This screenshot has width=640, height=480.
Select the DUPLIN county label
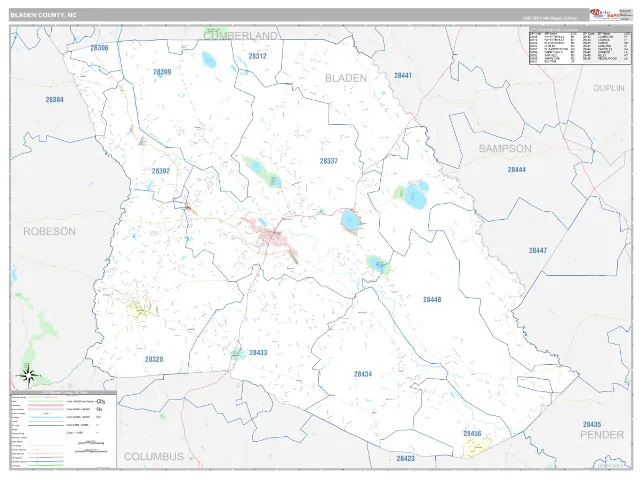(609, 88)
